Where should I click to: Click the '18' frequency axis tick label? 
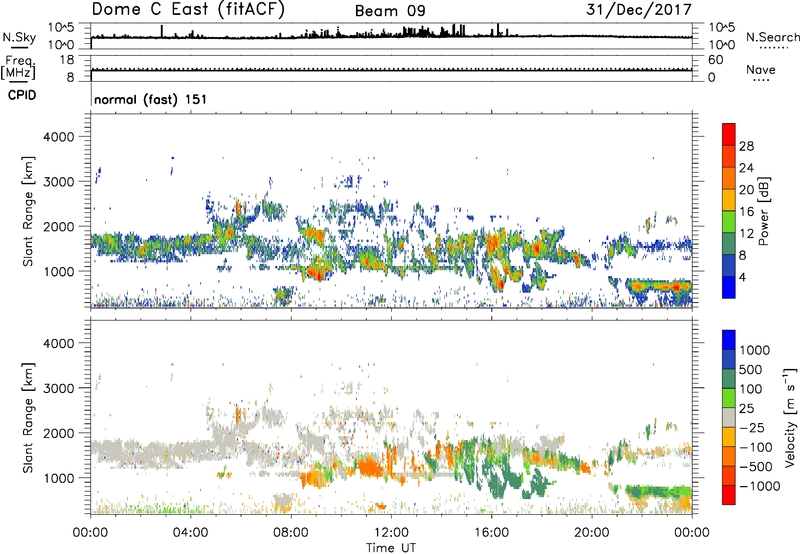67,60
